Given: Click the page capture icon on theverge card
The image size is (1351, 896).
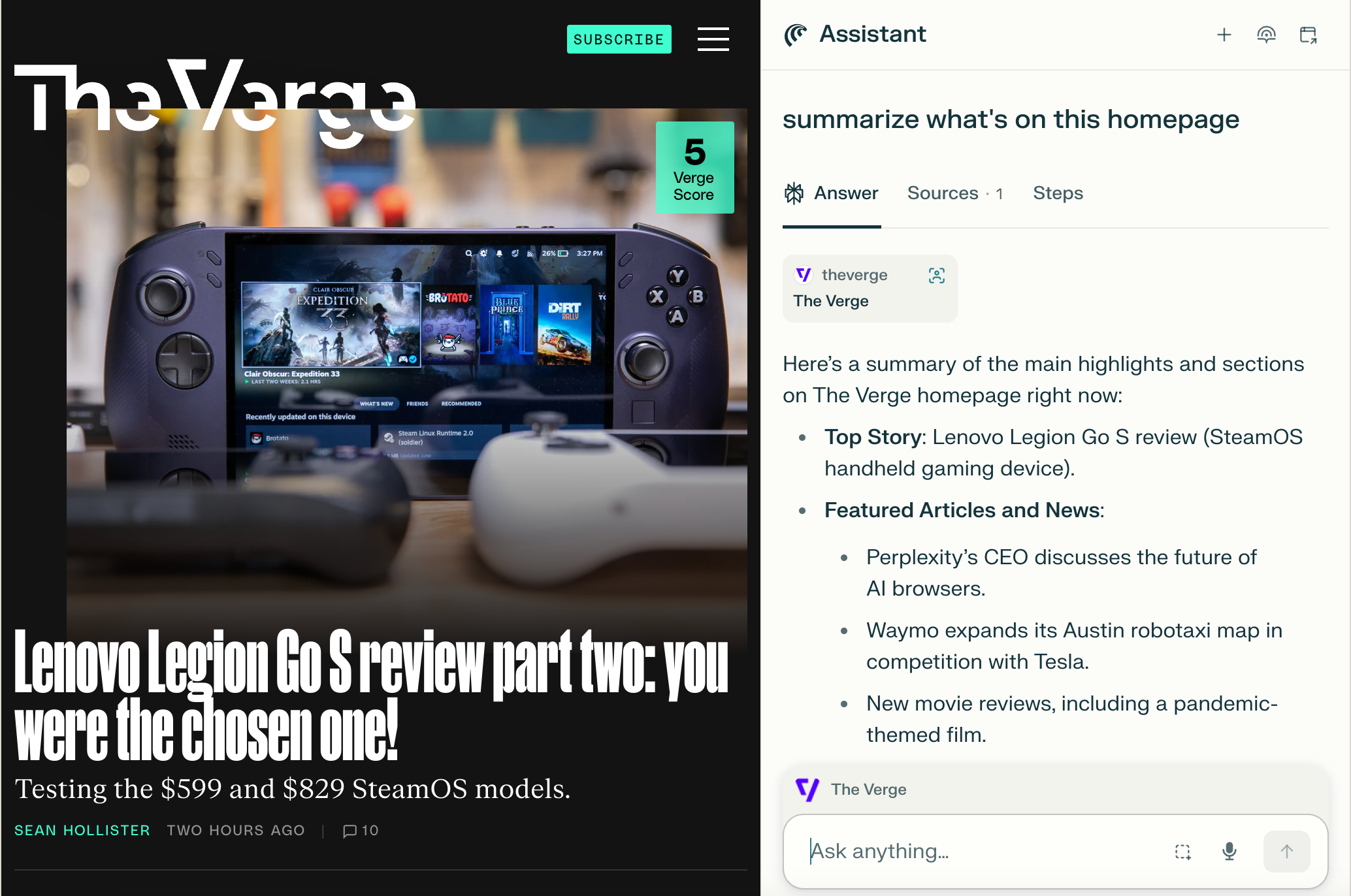Looking at the screenshot, I should (x=936, y=275).
